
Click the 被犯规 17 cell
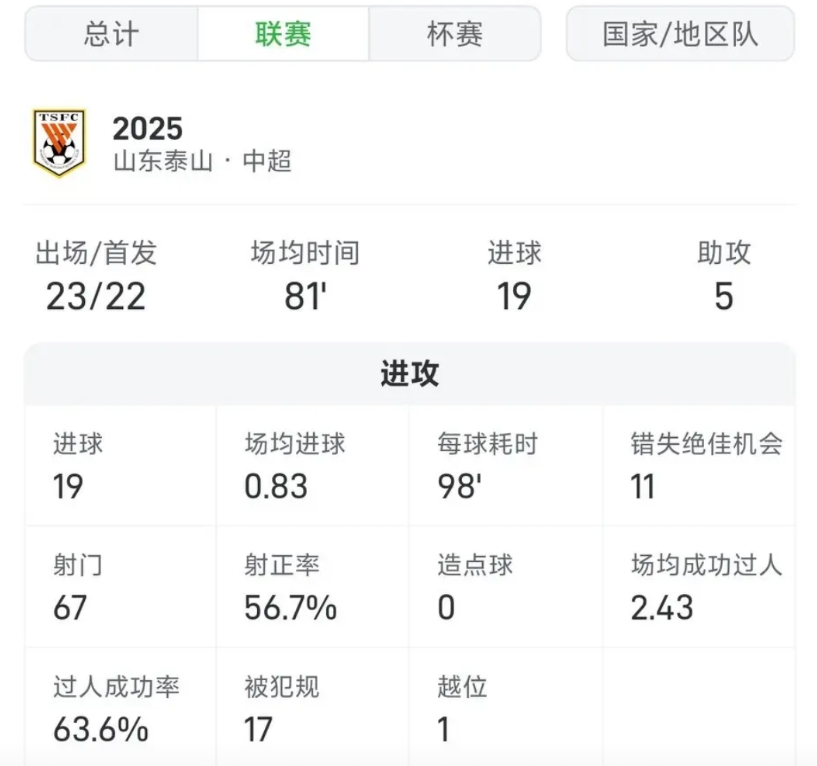pyautogui.click(x=312, y=708)
